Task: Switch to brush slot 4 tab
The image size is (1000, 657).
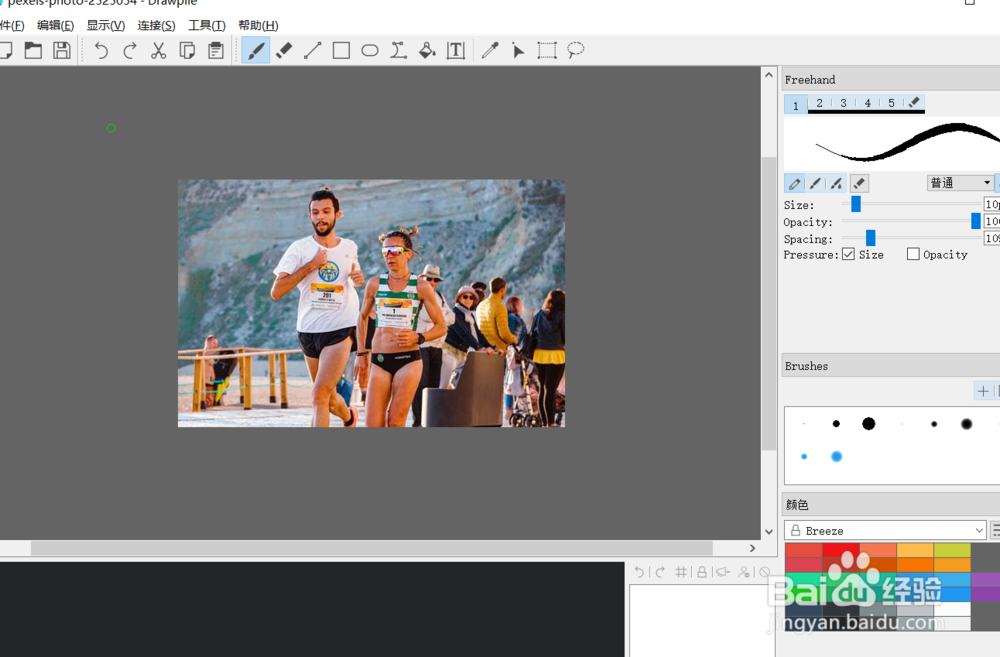Action: (x=867, y=103)
